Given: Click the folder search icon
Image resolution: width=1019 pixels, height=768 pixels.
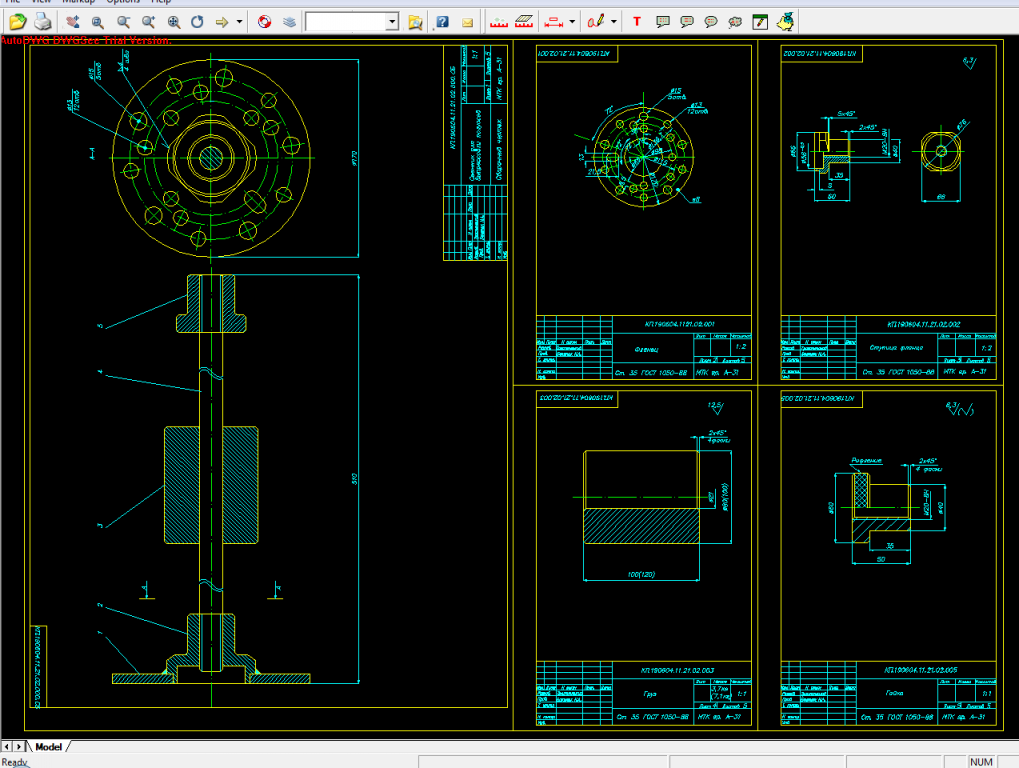Looking at the screenshot, I should [x=415, y=21].
